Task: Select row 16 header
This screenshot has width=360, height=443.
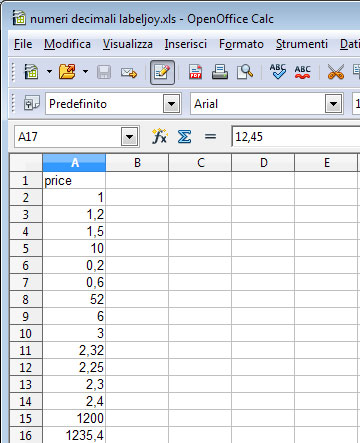Action: 26,435
